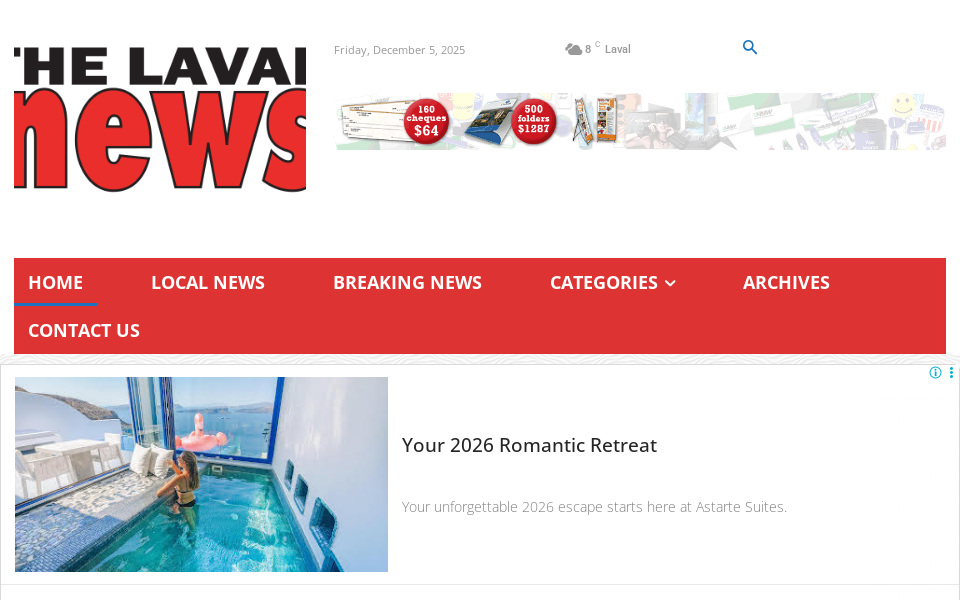Click the 500 folders $1287 badge
Screen dimensions: 960x600
(x=533, y=121)
